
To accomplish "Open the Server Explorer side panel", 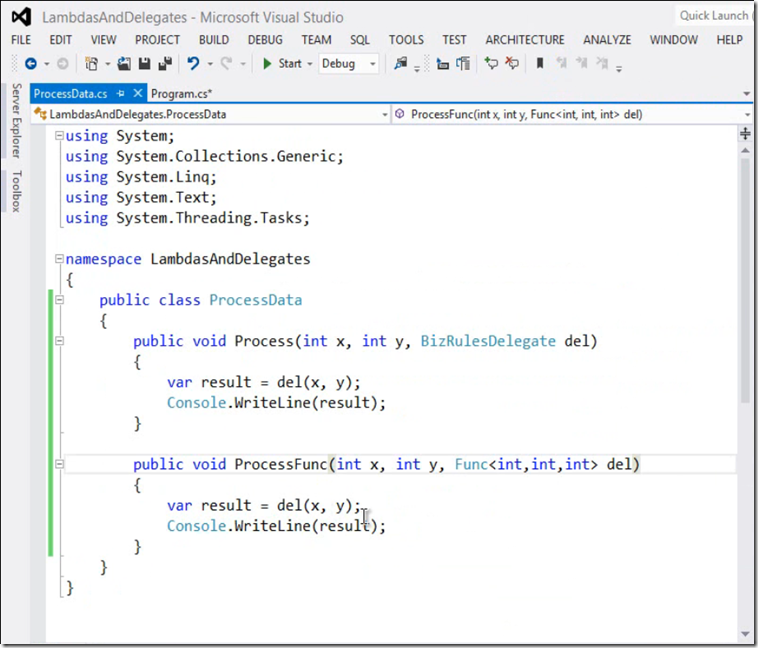I will click(x=16, y=120).
